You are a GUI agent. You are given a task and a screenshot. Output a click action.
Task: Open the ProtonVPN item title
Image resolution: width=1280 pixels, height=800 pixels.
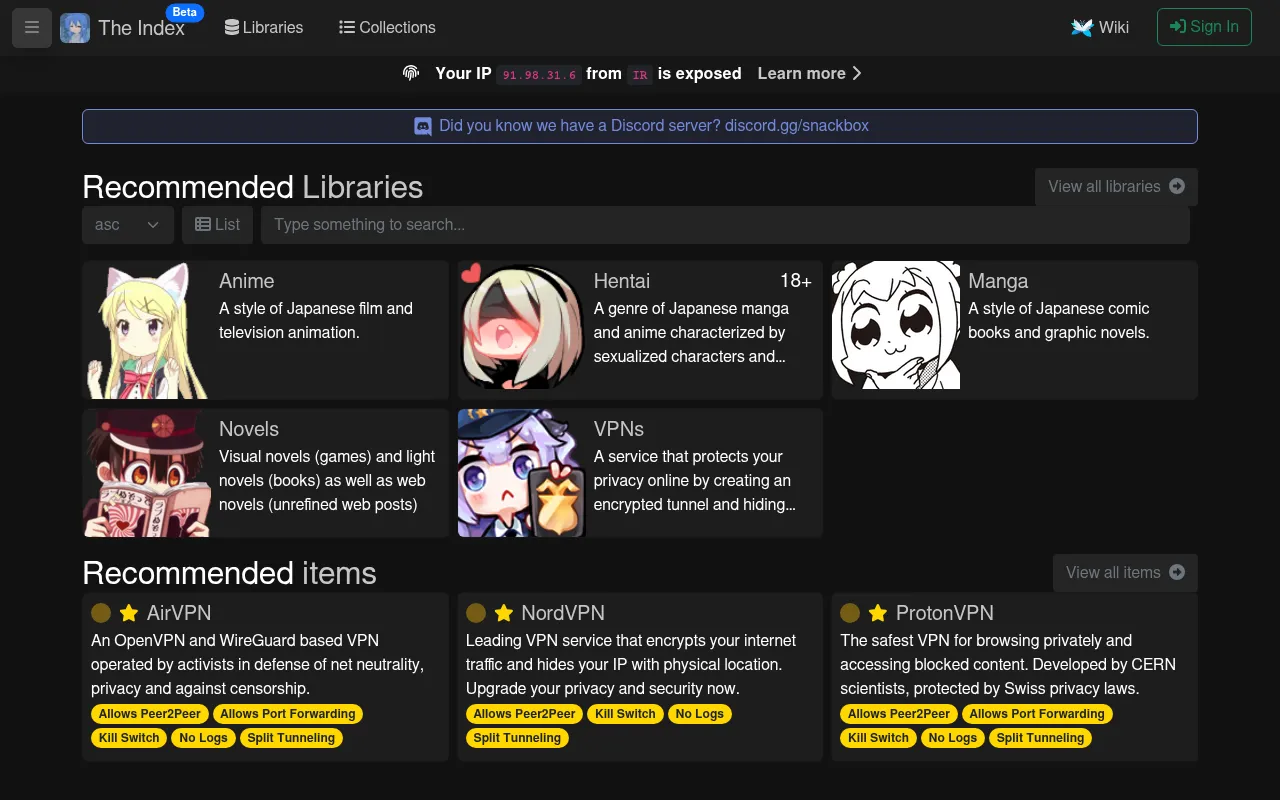point(945,613)
